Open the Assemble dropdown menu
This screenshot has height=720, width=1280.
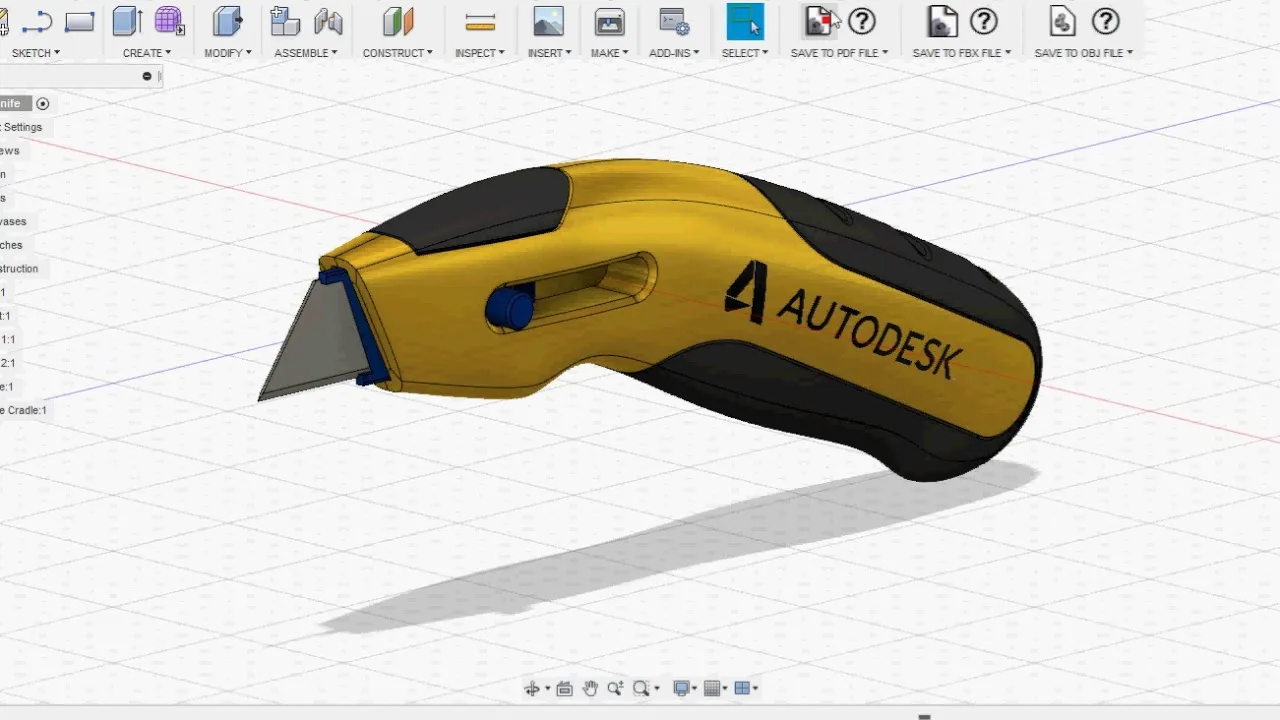pyautogui.click(x=306, y=53)
